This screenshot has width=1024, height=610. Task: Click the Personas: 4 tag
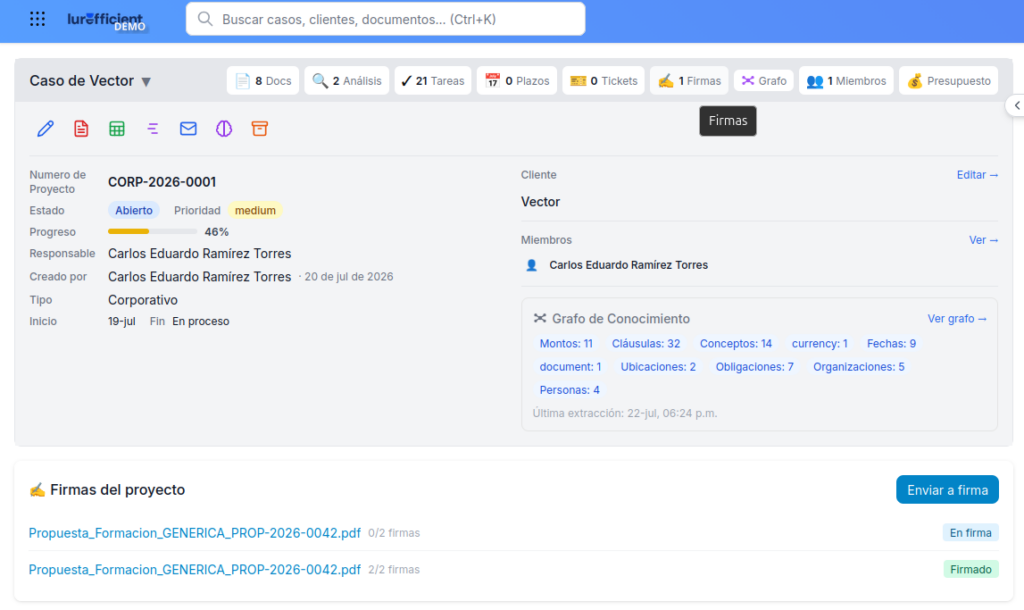coord(569,390)
